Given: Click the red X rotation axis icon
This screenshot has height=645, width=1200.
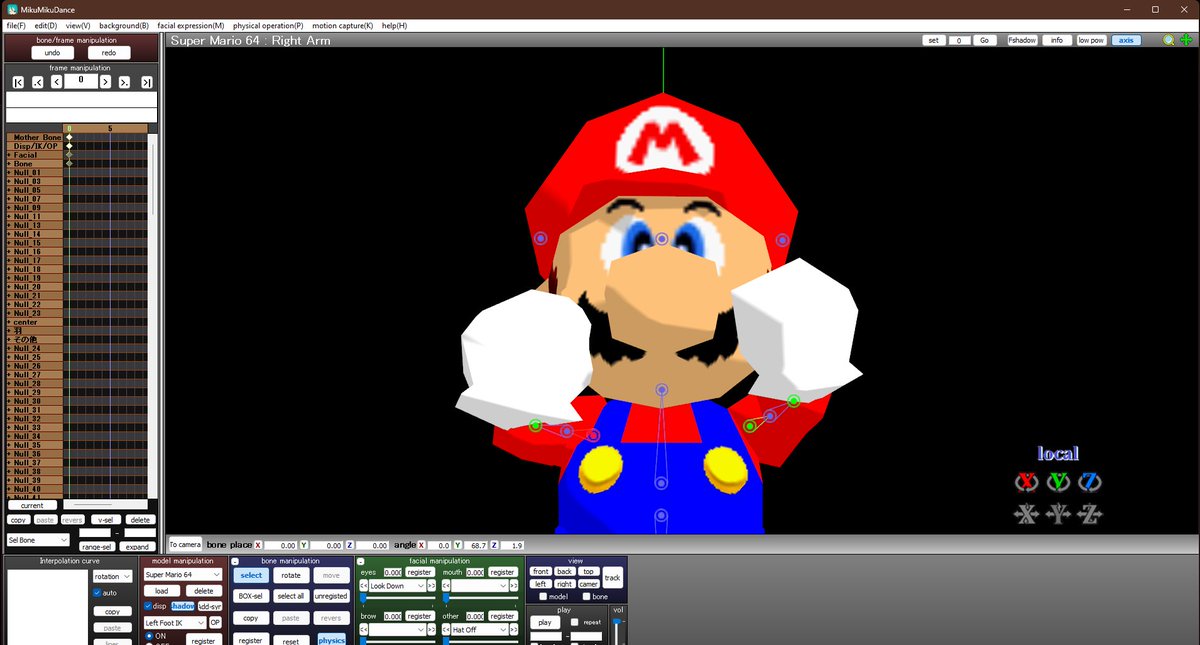Looking at the screenshot, I should (1026, 482).
